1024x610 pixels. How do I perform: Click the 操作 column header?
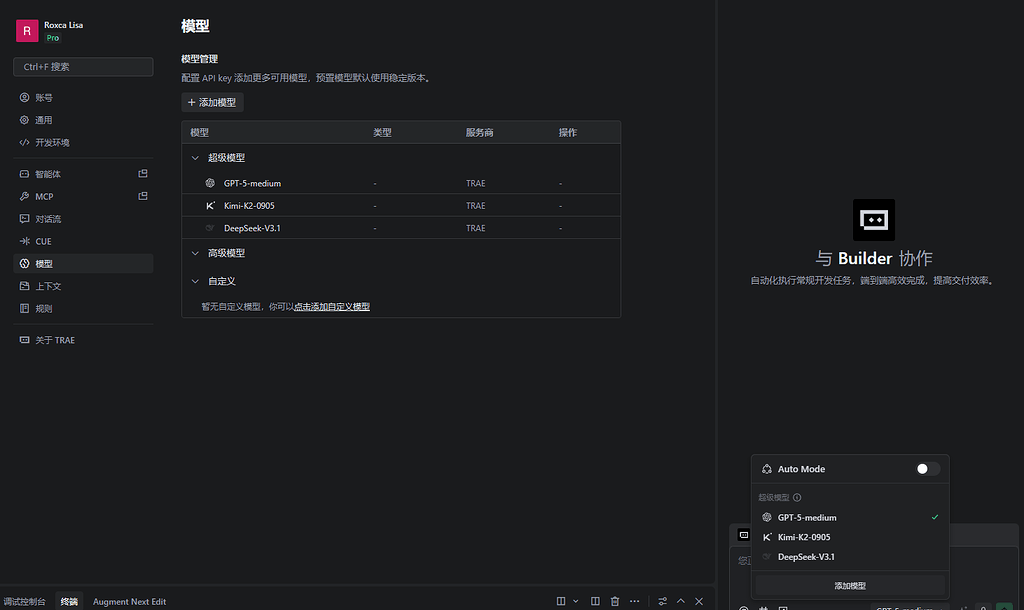[x=568, y=133]
